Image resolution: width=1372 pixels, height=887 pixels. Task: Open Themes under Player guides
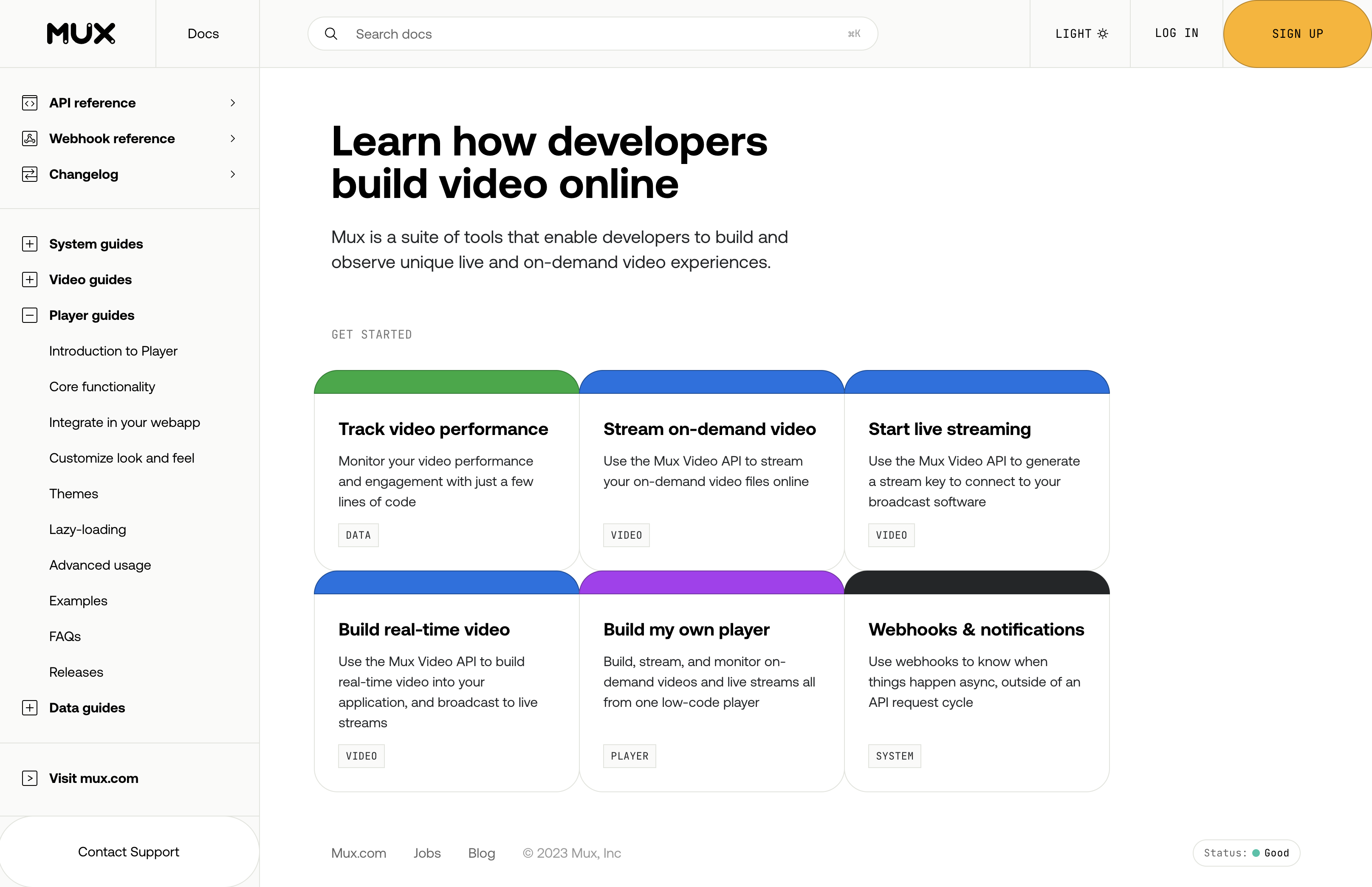pos(73,494)
